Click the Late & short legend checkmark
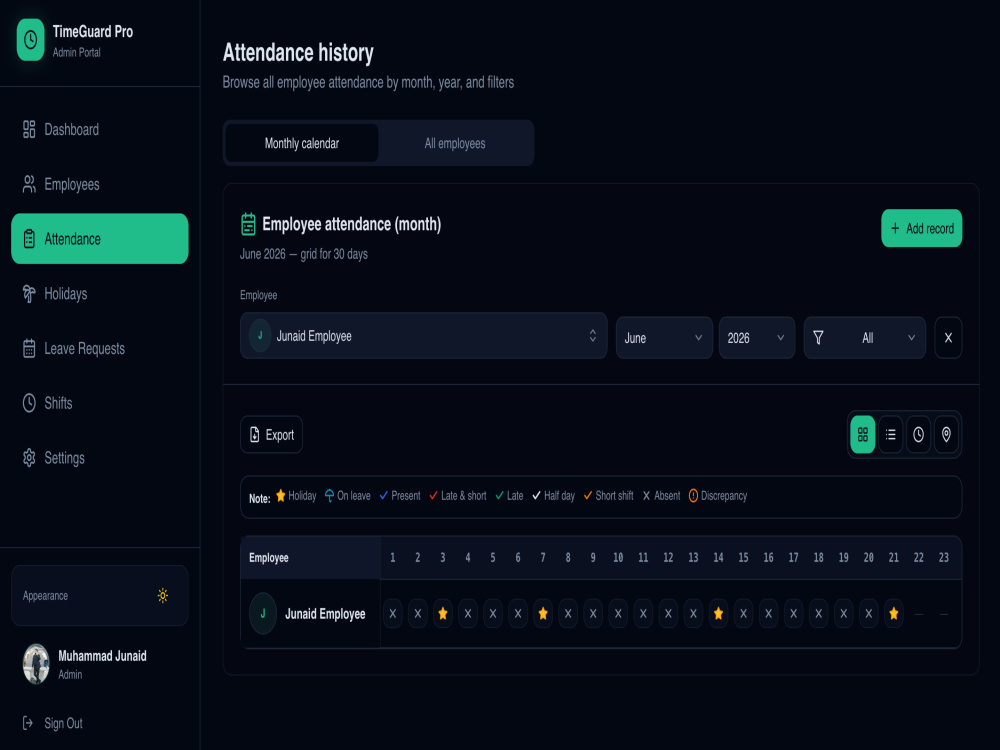Viewport: 1000px width, 750px height. pyautogui.click(x=433, y=496)
